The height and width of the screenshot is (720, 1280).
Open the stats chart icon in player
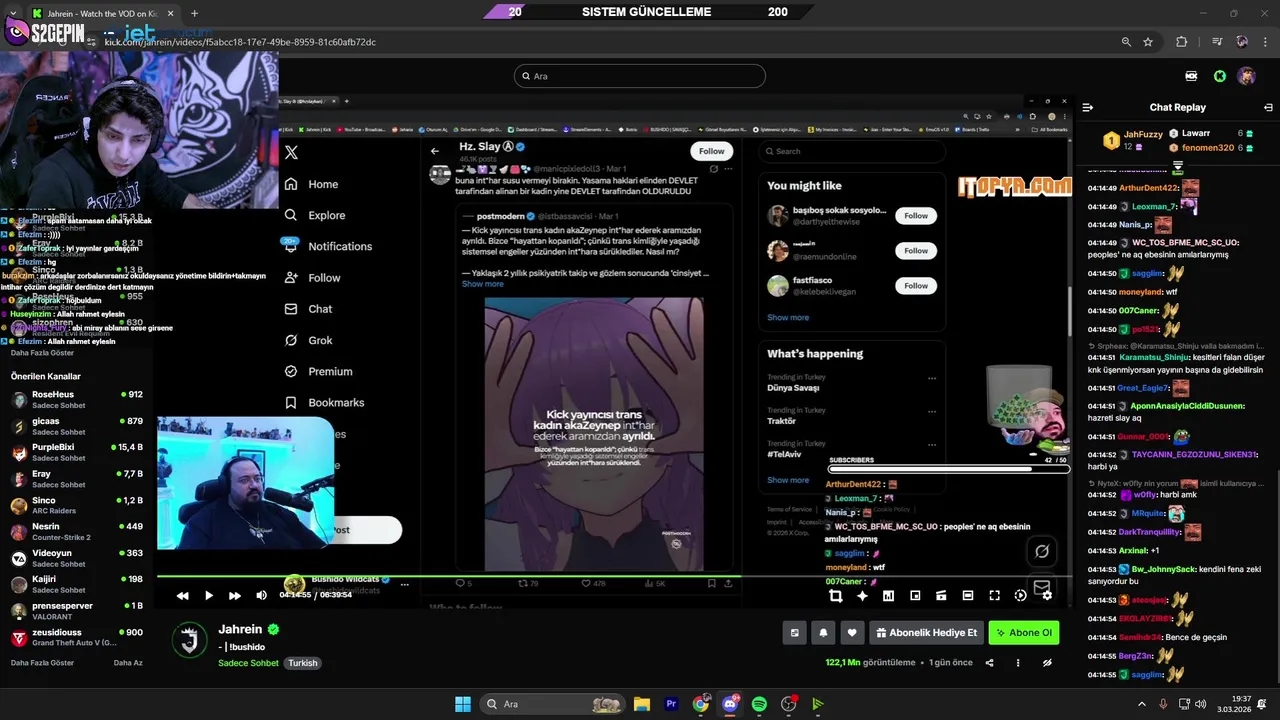(x=888, y=596)
